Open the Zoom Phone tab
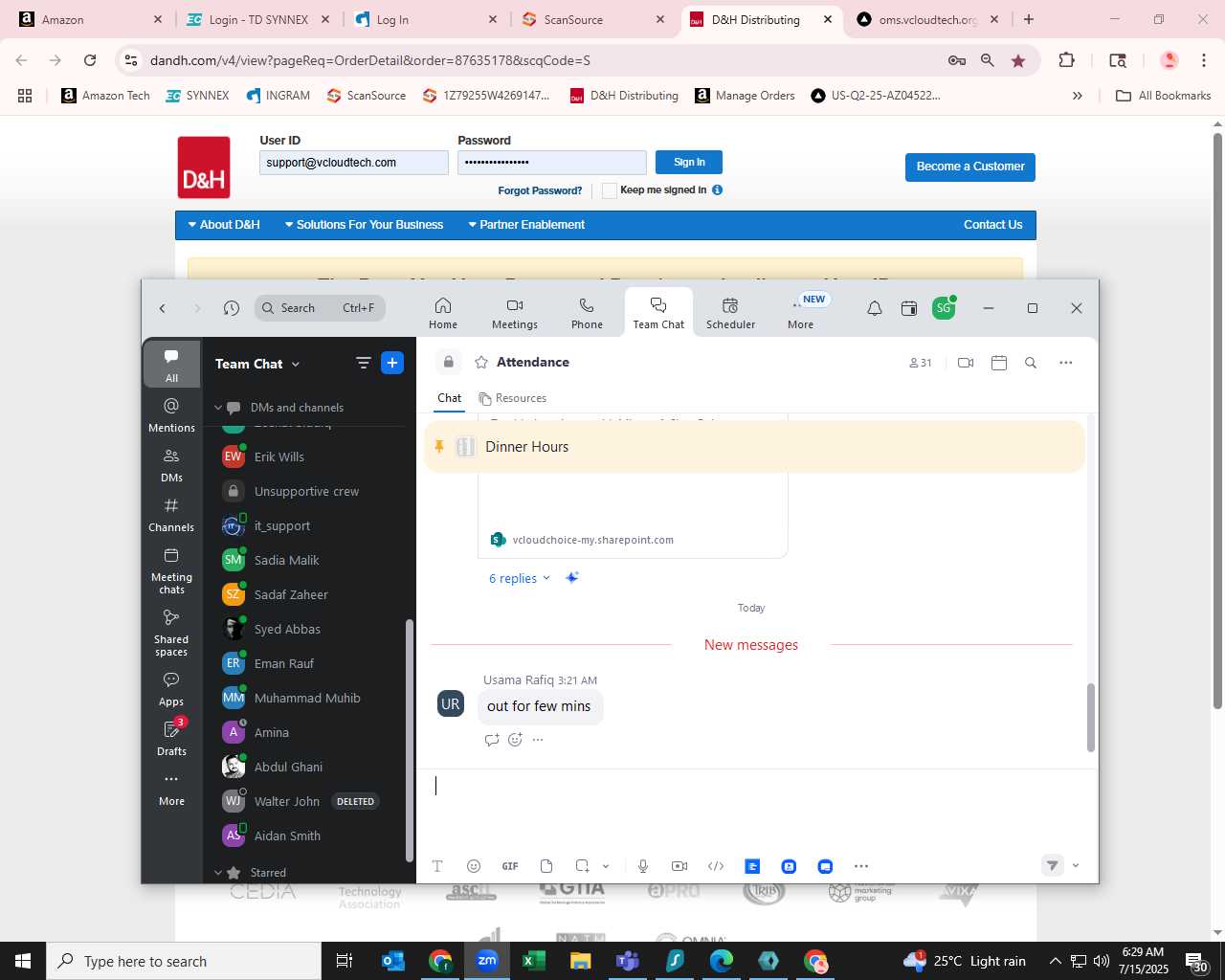This screenshot has height=980, width=1225. coord(587,313)
